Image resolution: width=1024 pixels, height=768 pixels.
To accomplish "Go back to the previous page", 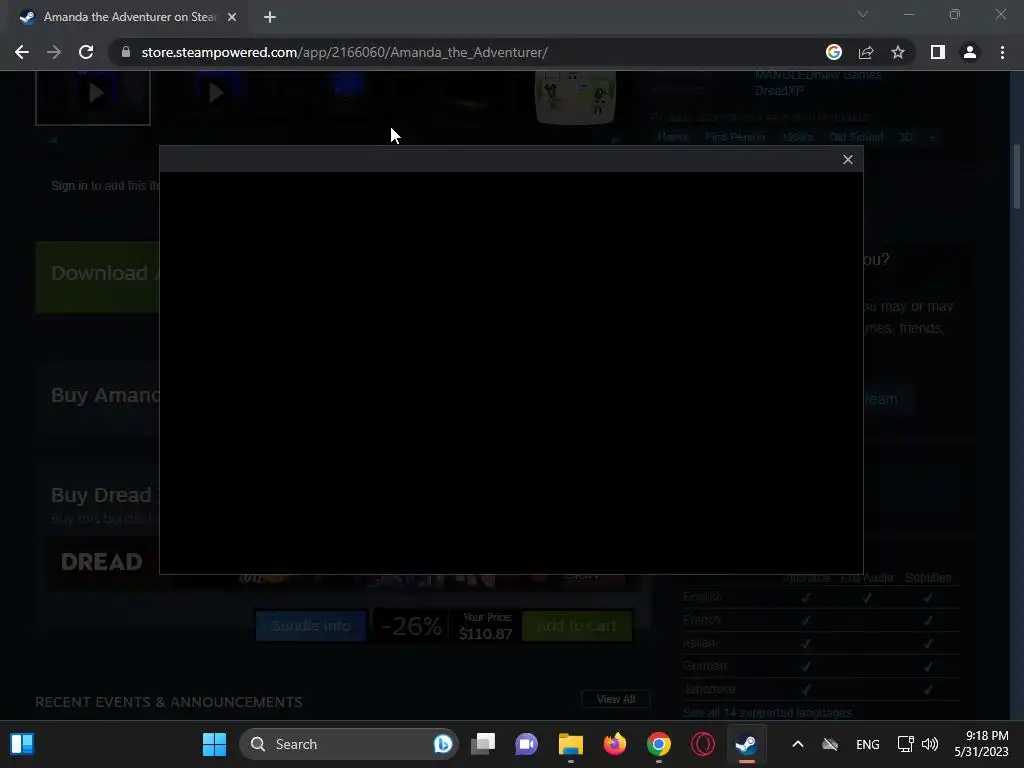I will pos(22,52).
